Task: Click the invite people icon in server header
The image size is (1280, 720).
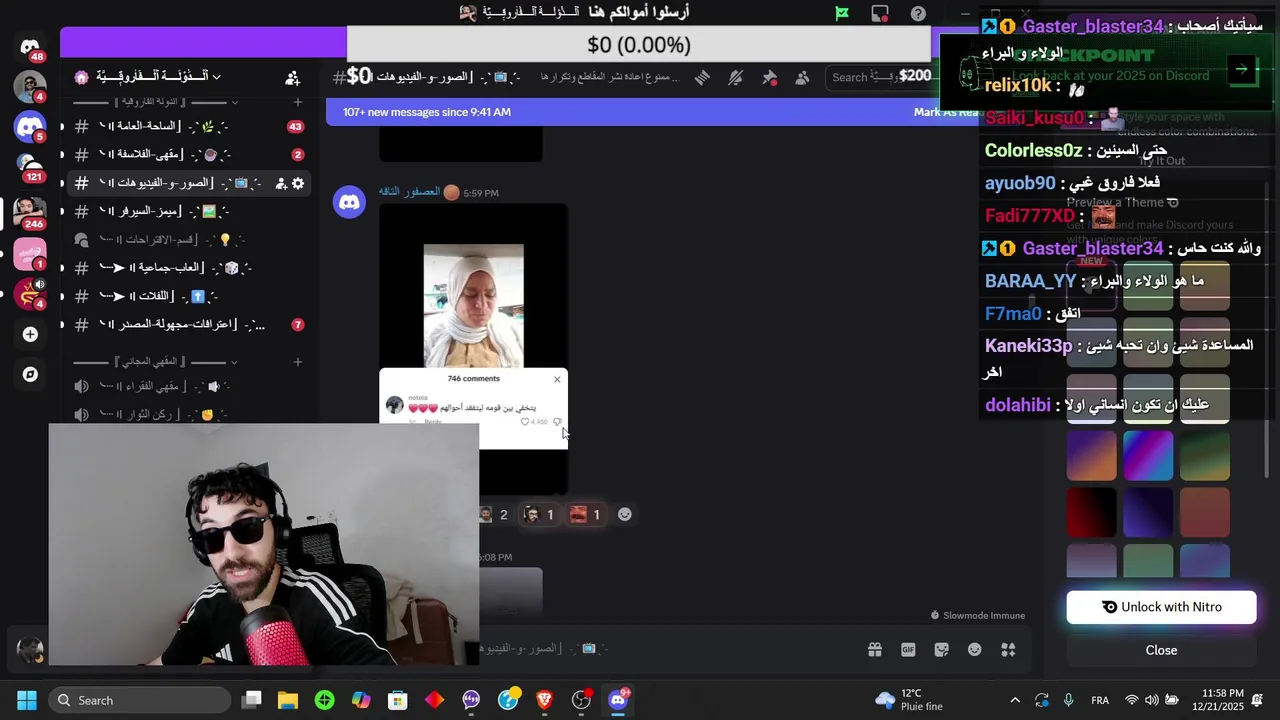Action: click(x=292, y=77)
